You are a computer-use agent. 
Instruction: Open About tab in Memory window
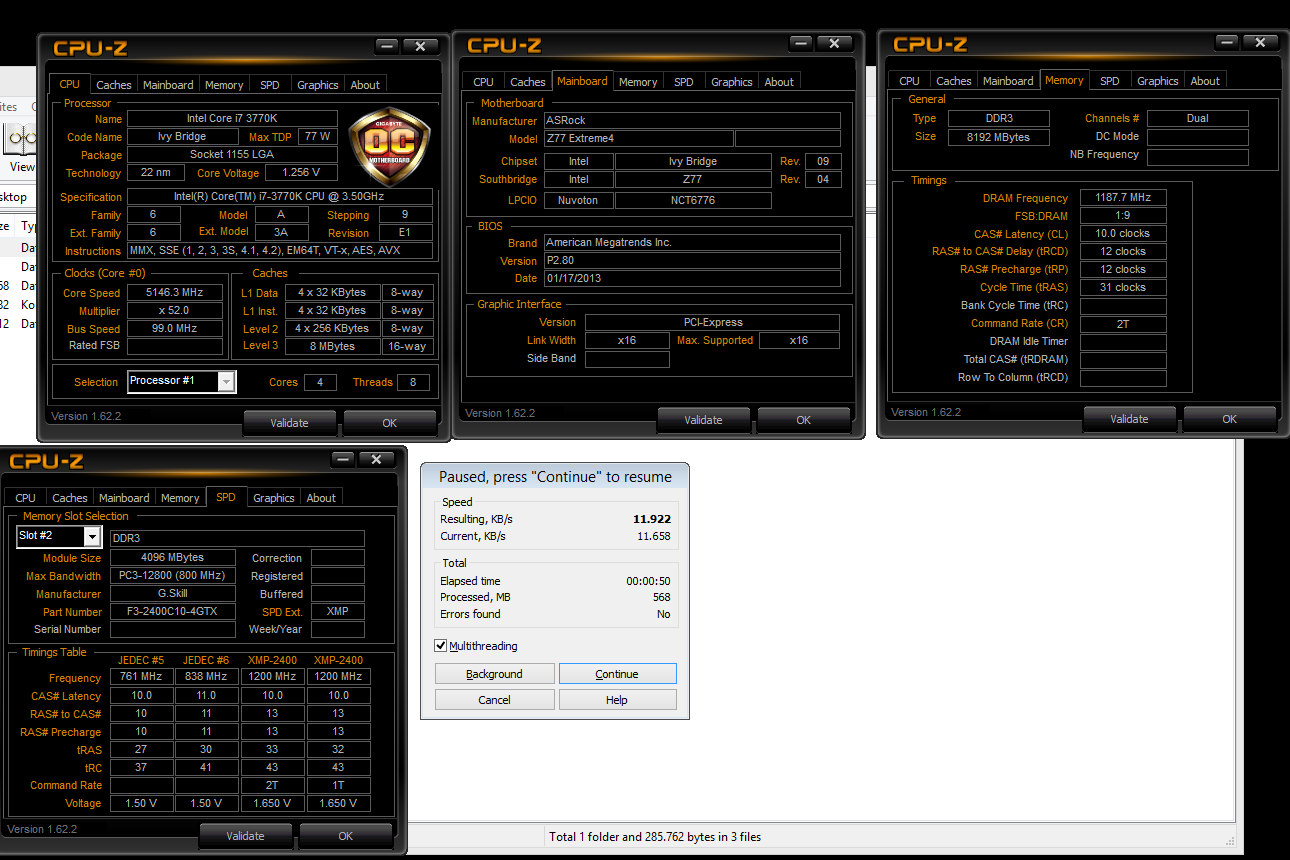(x=1205, y=81)
